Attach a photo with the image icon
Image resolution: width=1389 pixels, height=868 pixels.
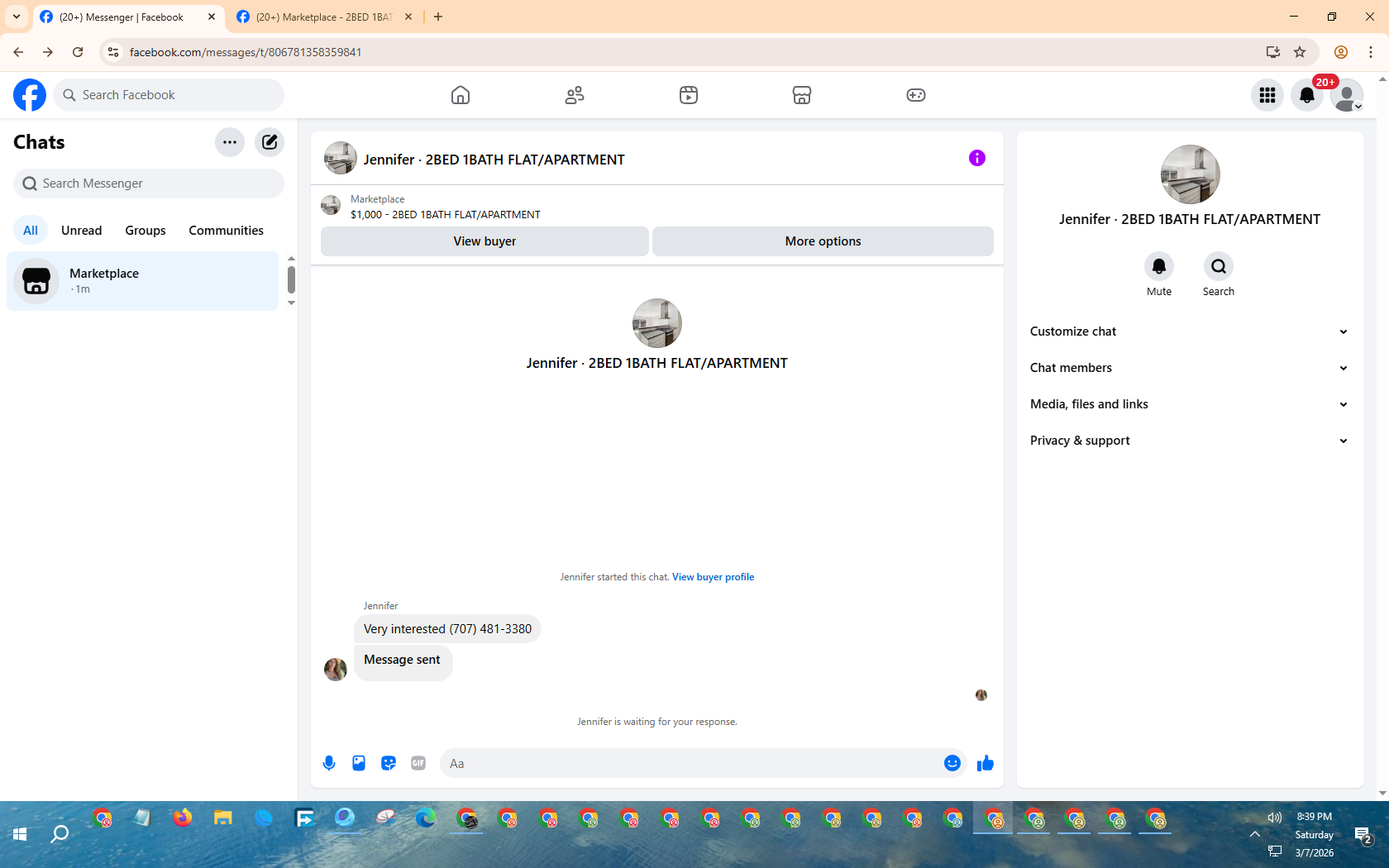(359, 763)
